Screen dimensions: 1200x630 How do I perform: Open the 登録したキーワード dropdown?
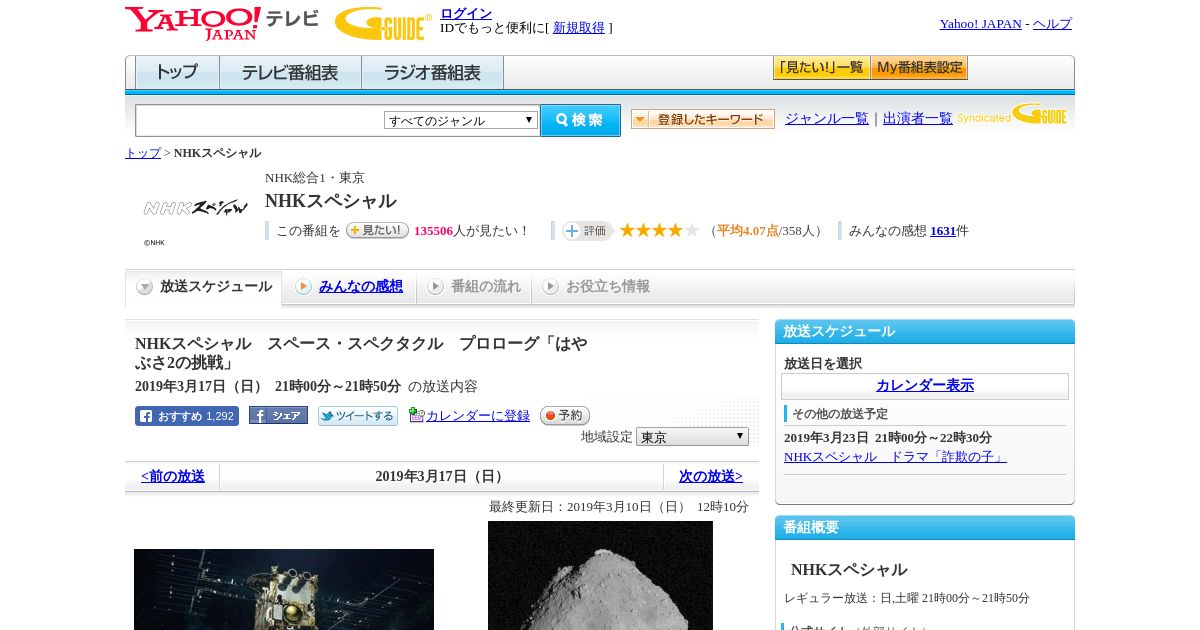(703, 119)
